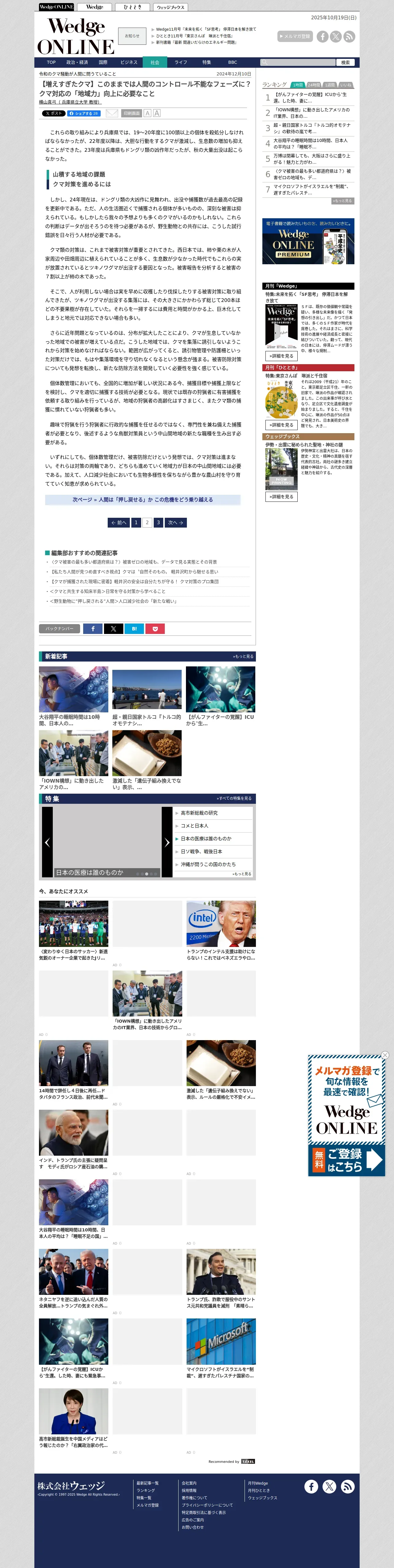Open Wedge ONLINE PREMIUM banner
This screenshot has height=1568, width=394.
(308, 241)
